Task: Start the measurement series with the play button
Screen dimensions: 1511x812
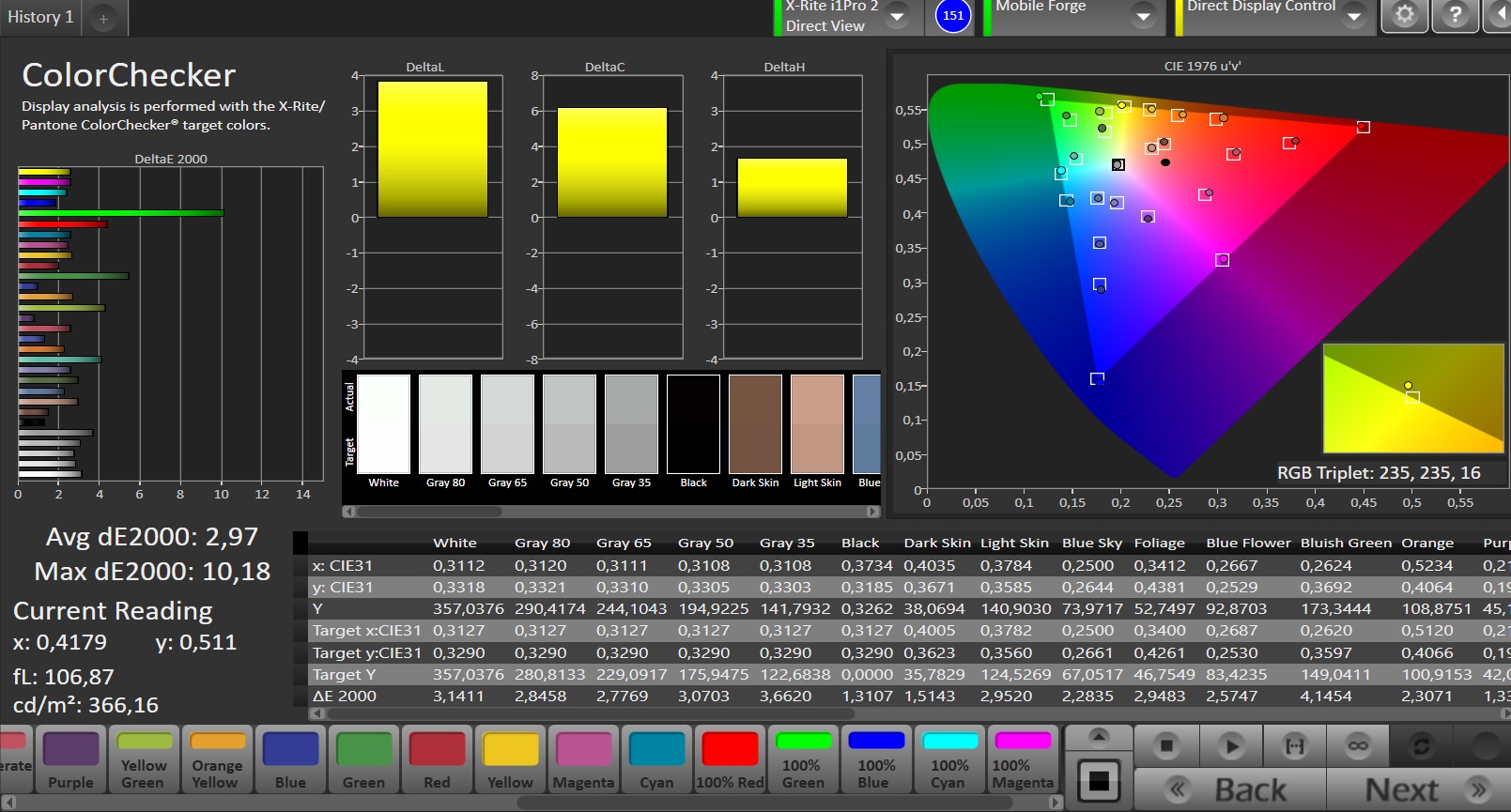Action: click(1230, 746)
